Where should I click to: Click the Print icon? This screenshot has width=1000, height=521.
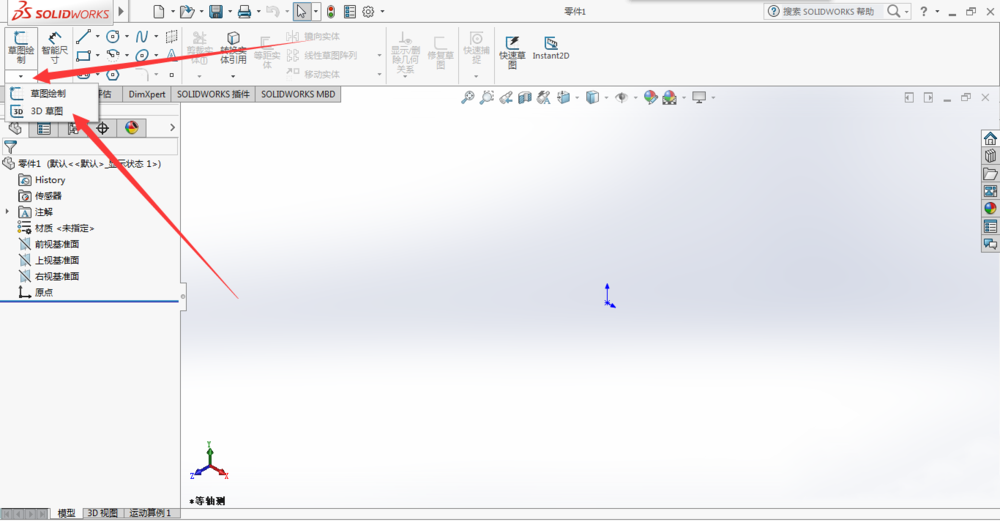[x=244, y=11]
